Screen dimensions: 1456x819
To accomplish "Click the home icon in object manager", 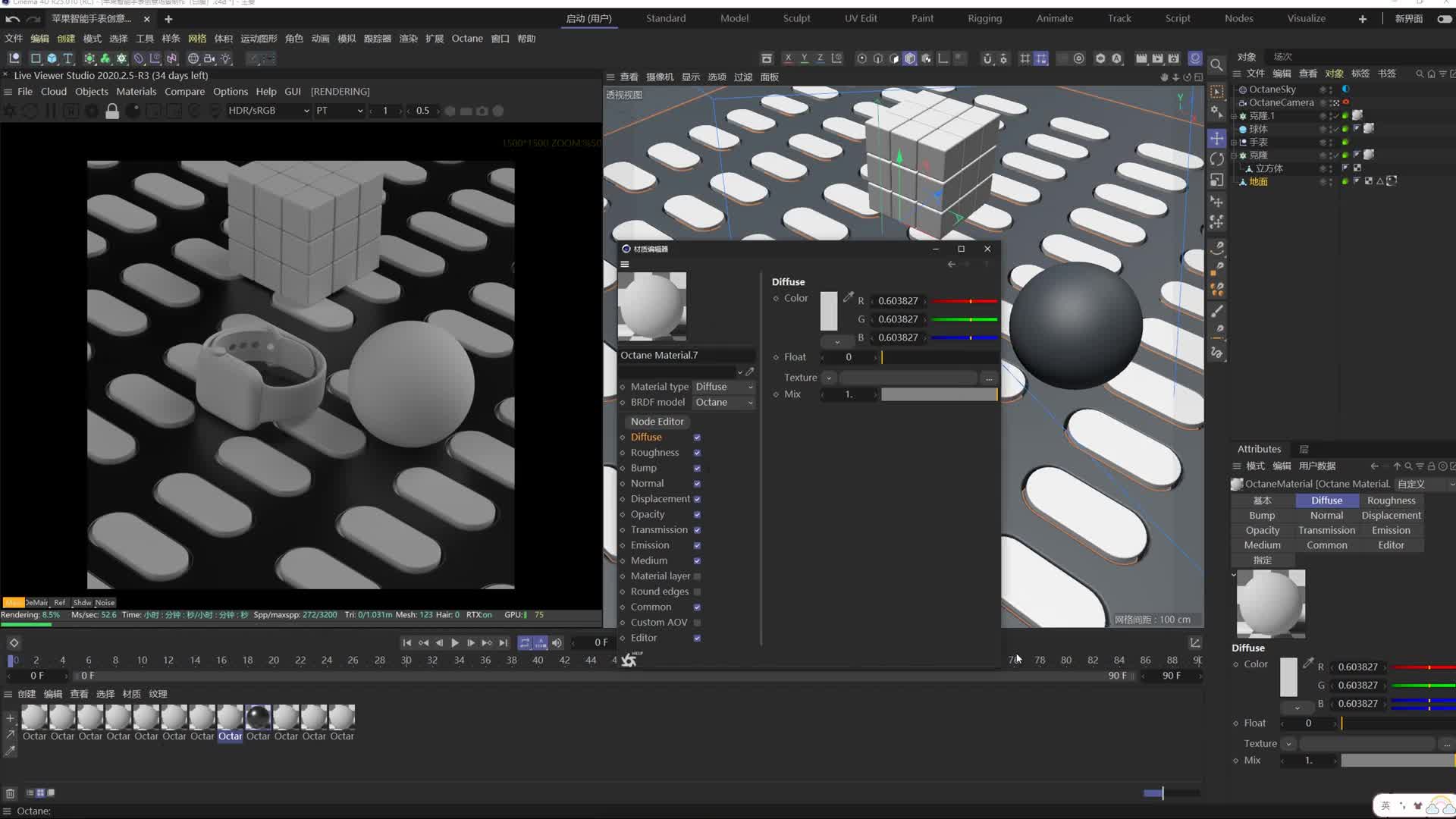I will point(1431,74).
